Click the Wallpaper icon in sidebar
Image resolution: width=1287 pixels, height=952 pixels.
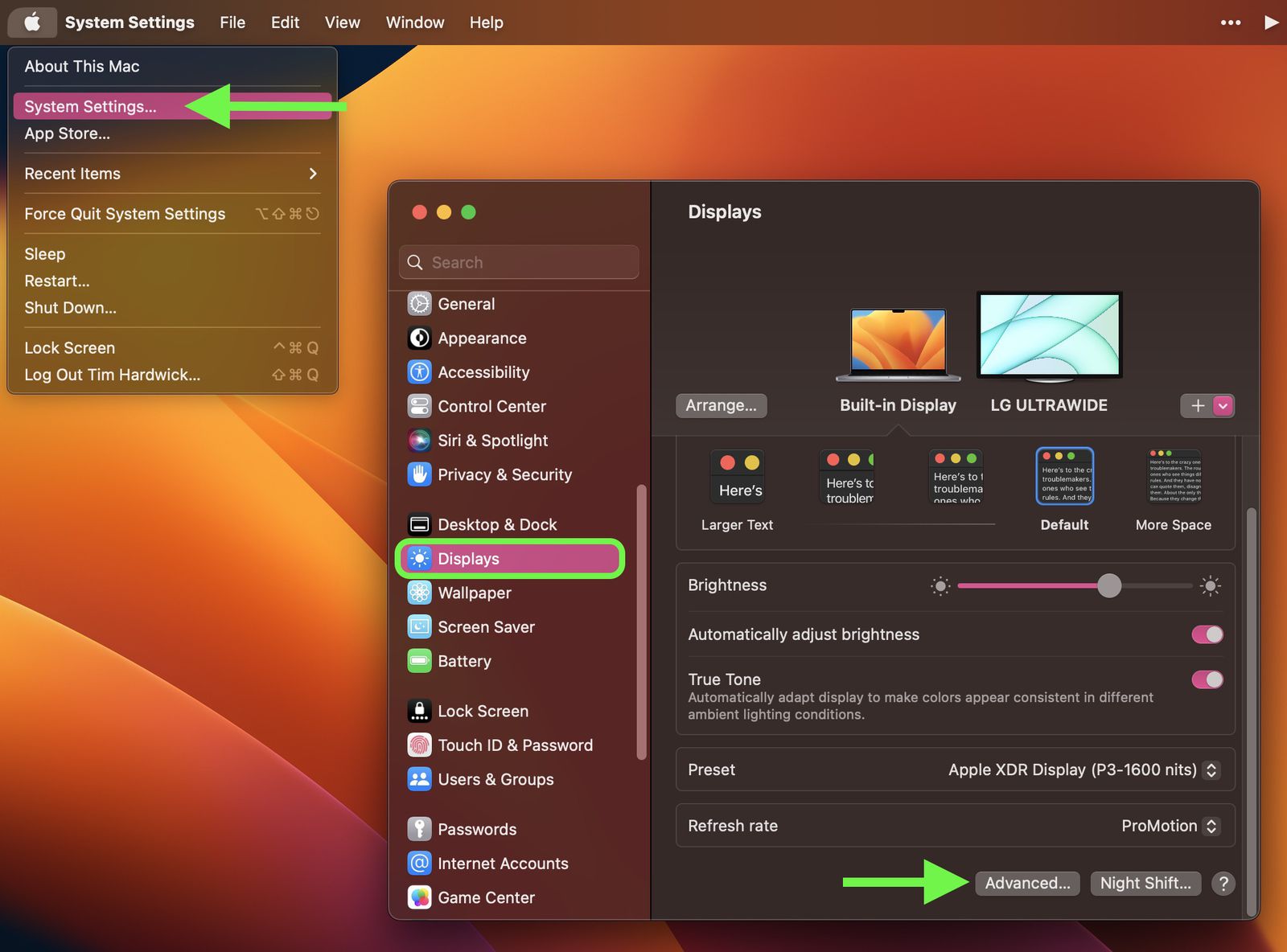tap(419, 593)
